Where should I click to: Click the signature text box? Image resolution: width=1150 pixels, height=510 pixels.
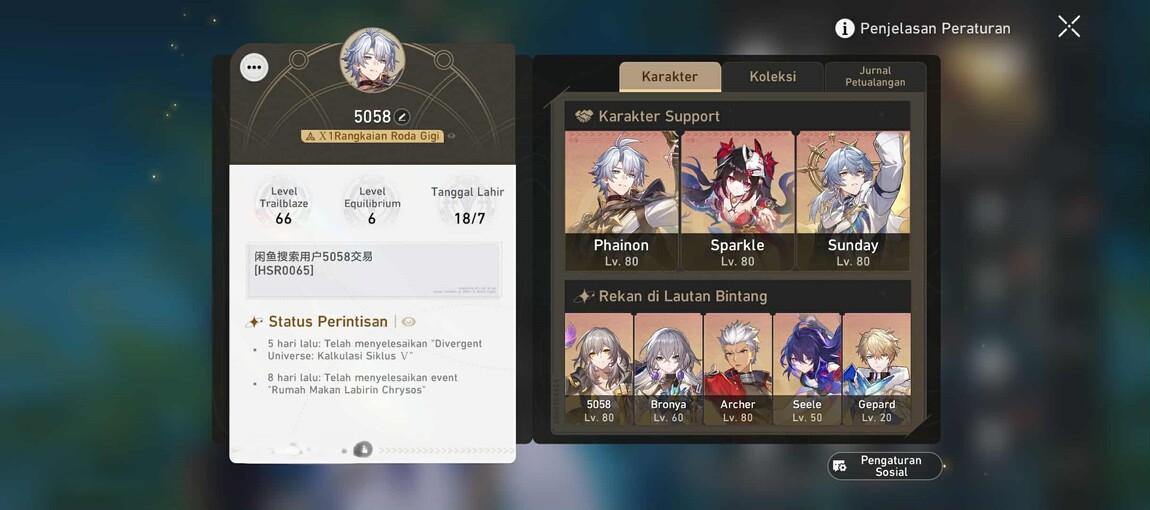click(x=374, y=271)
